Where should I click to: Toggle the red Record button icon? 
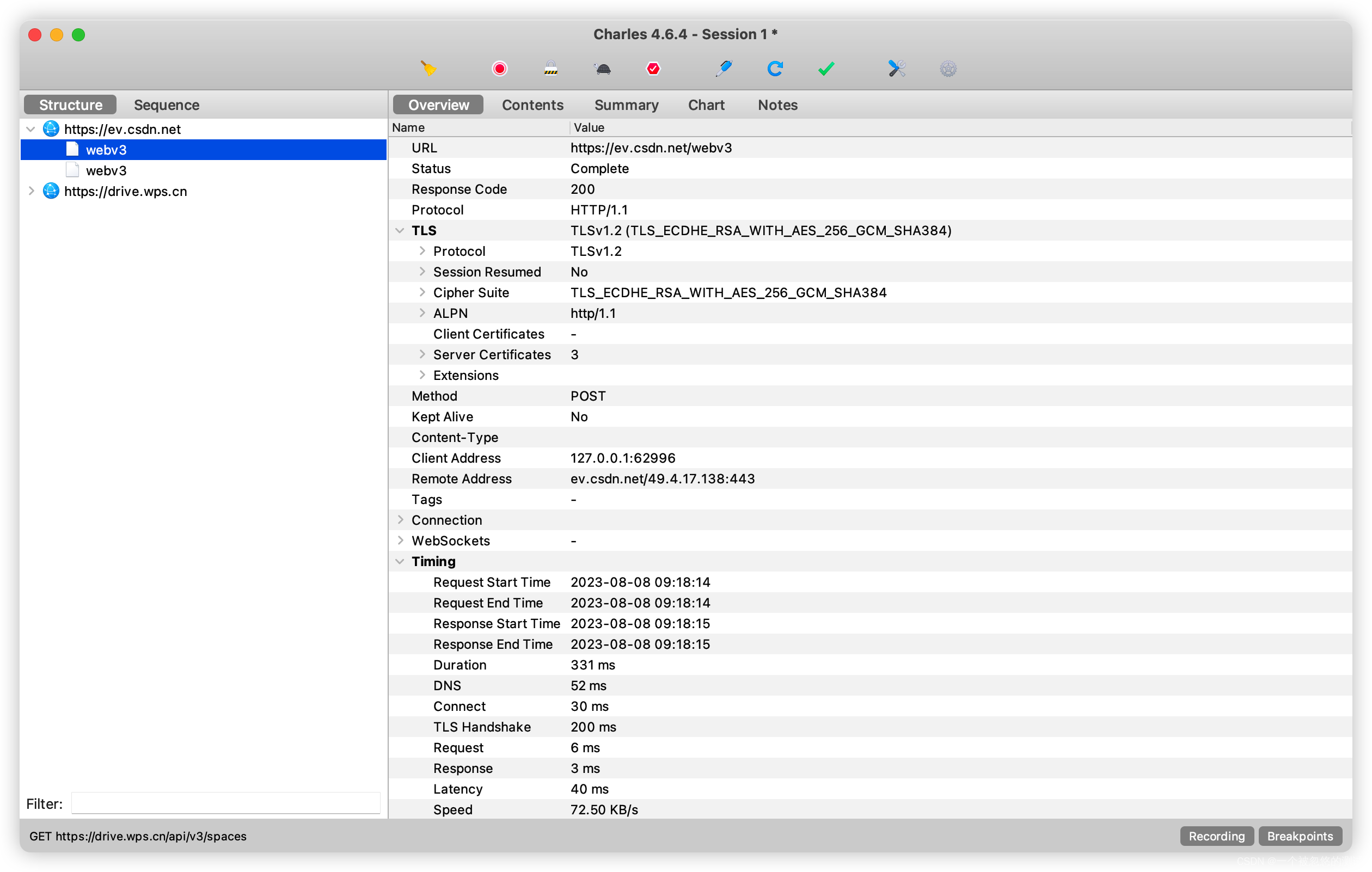tap(499, 69)
